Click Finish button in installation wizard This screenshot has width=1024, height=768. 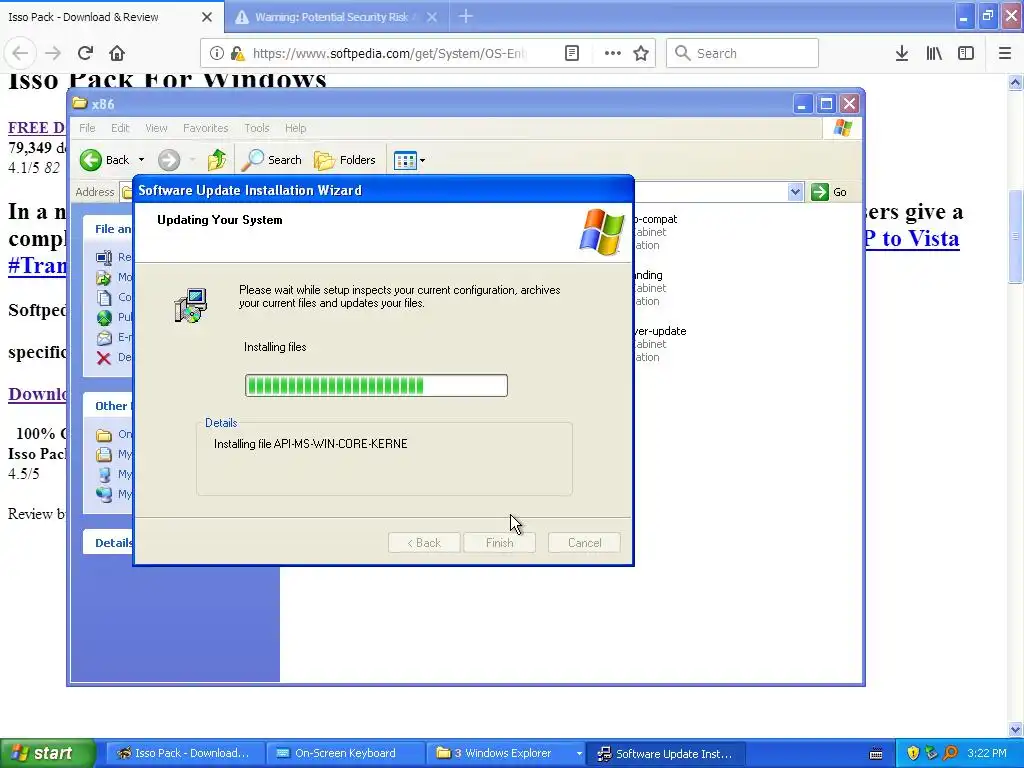(x=500, y=543)
